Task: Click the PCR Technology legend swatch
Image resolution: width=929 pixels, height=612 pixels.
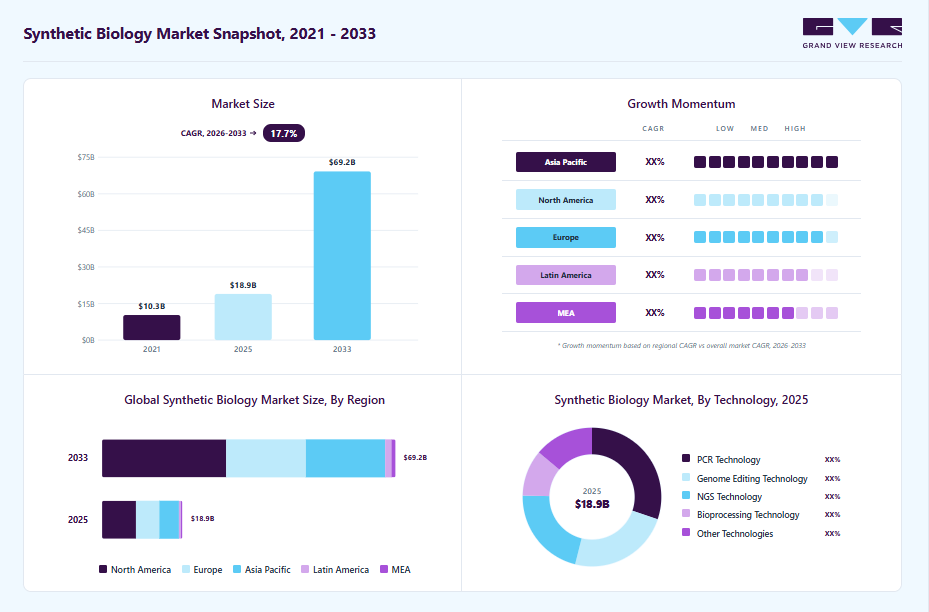Action: point(686,459)
